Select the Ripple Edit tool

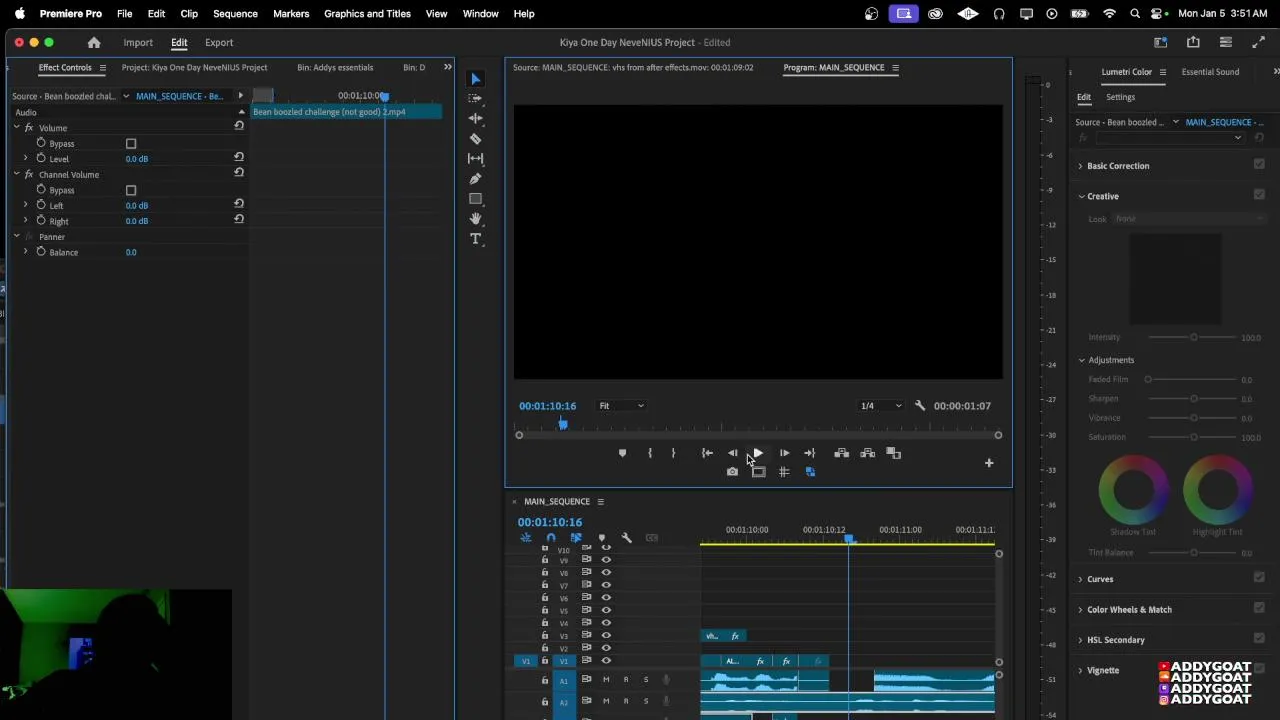(475, 119)
